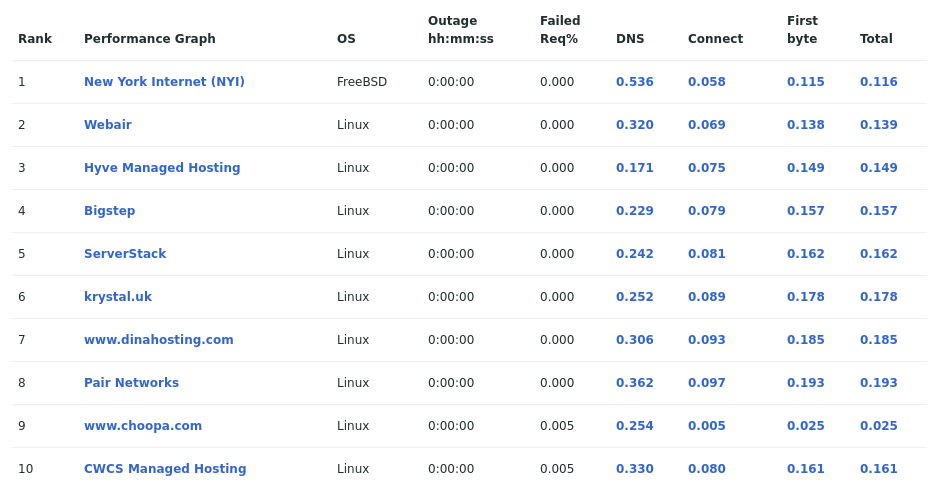Click First byte value 0.115 for NYI
Viewport: 939px width, 490px height.
tap(805, 81)
